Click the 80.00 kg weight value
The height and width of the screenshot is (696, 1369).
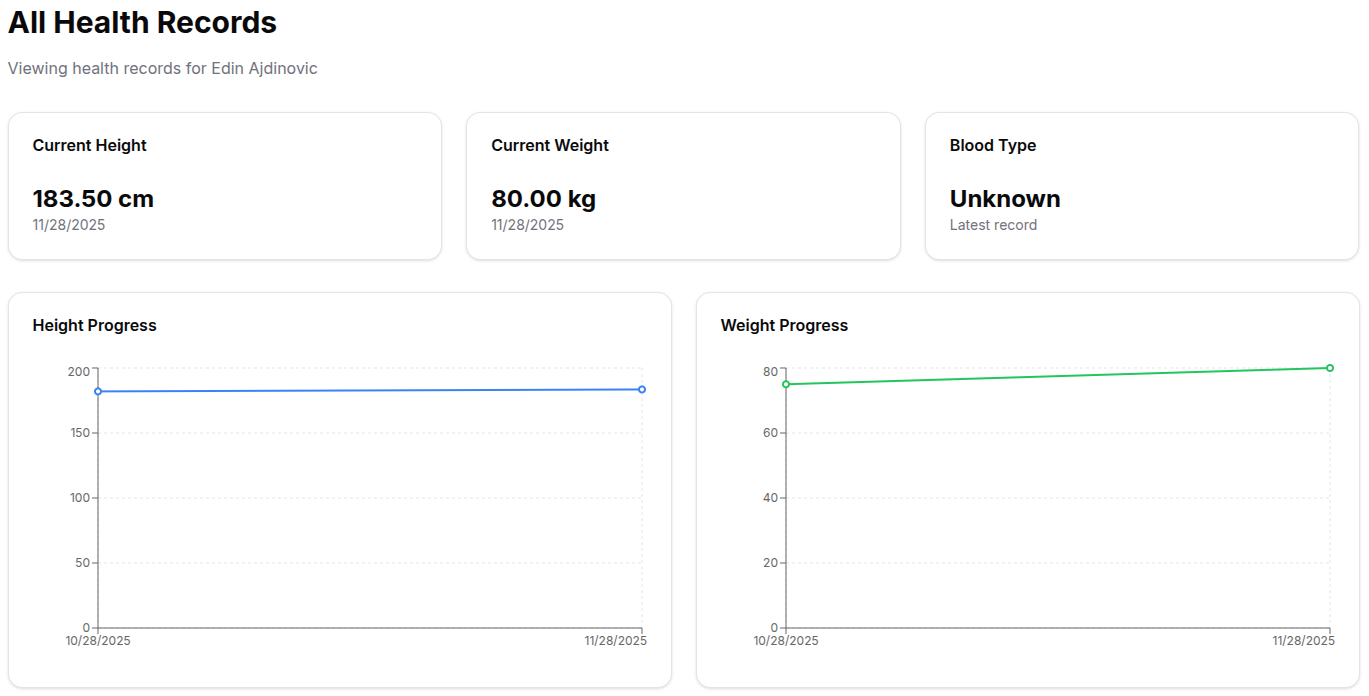(x=543, y=199)
